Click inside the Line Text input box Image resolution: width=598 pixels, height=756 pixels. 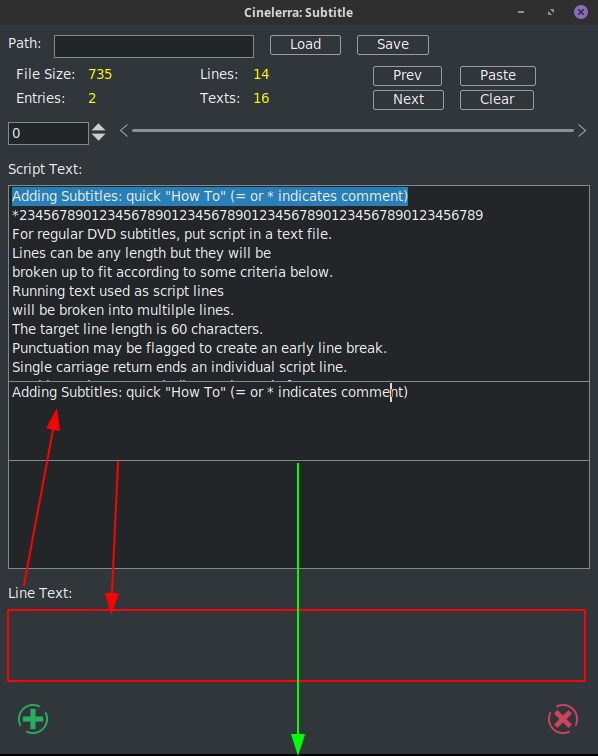[297, 646]
